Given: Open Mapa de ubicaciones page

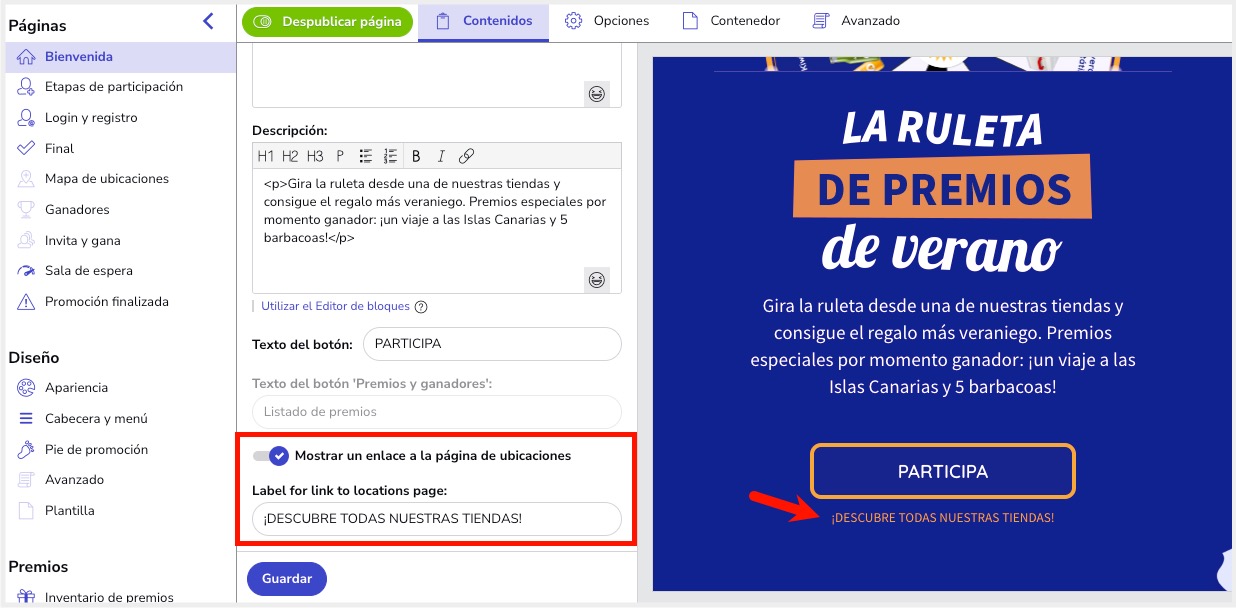Looking at the screenshot, I should (x=121, y=179).
